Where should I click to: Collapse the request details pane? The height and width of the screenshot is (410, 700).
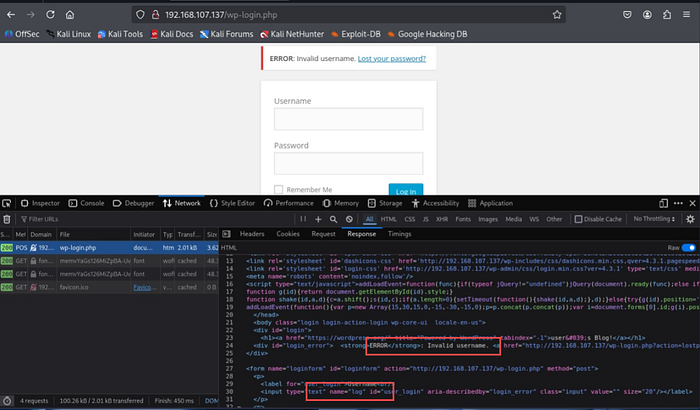pos(227,234)
